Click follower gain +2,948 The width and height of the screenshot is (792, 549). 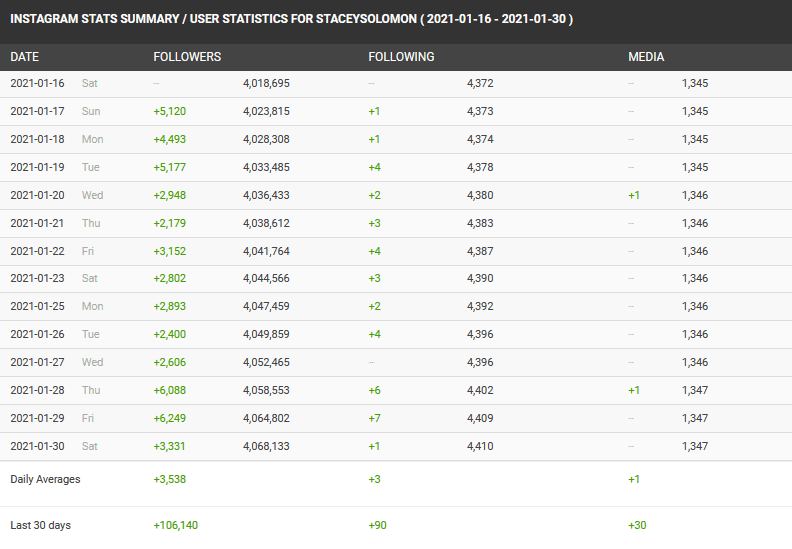click(x=170, y=195)
